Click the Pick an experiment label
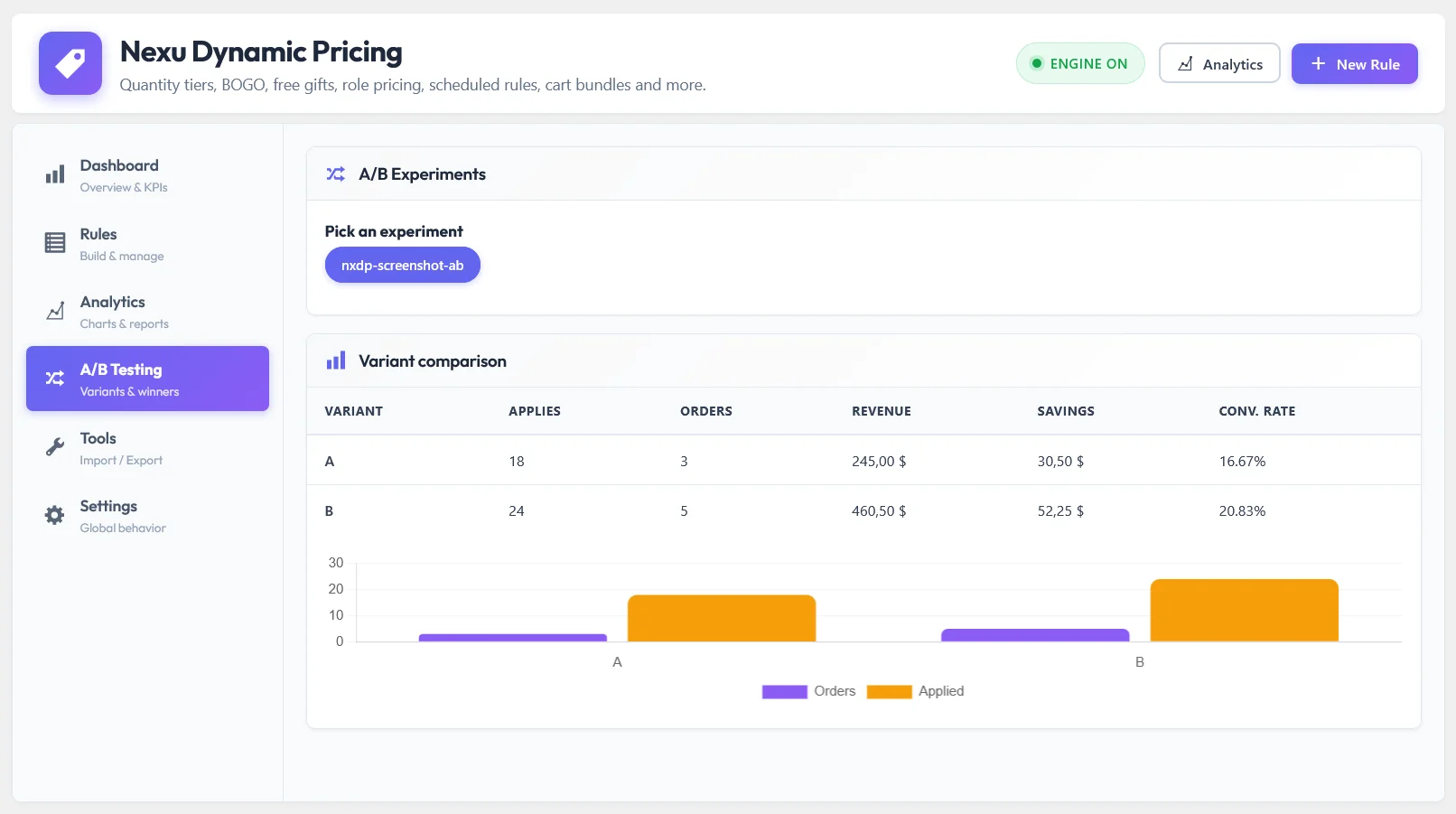Viewport: 1456px width, 814px height. coord(394,231)
